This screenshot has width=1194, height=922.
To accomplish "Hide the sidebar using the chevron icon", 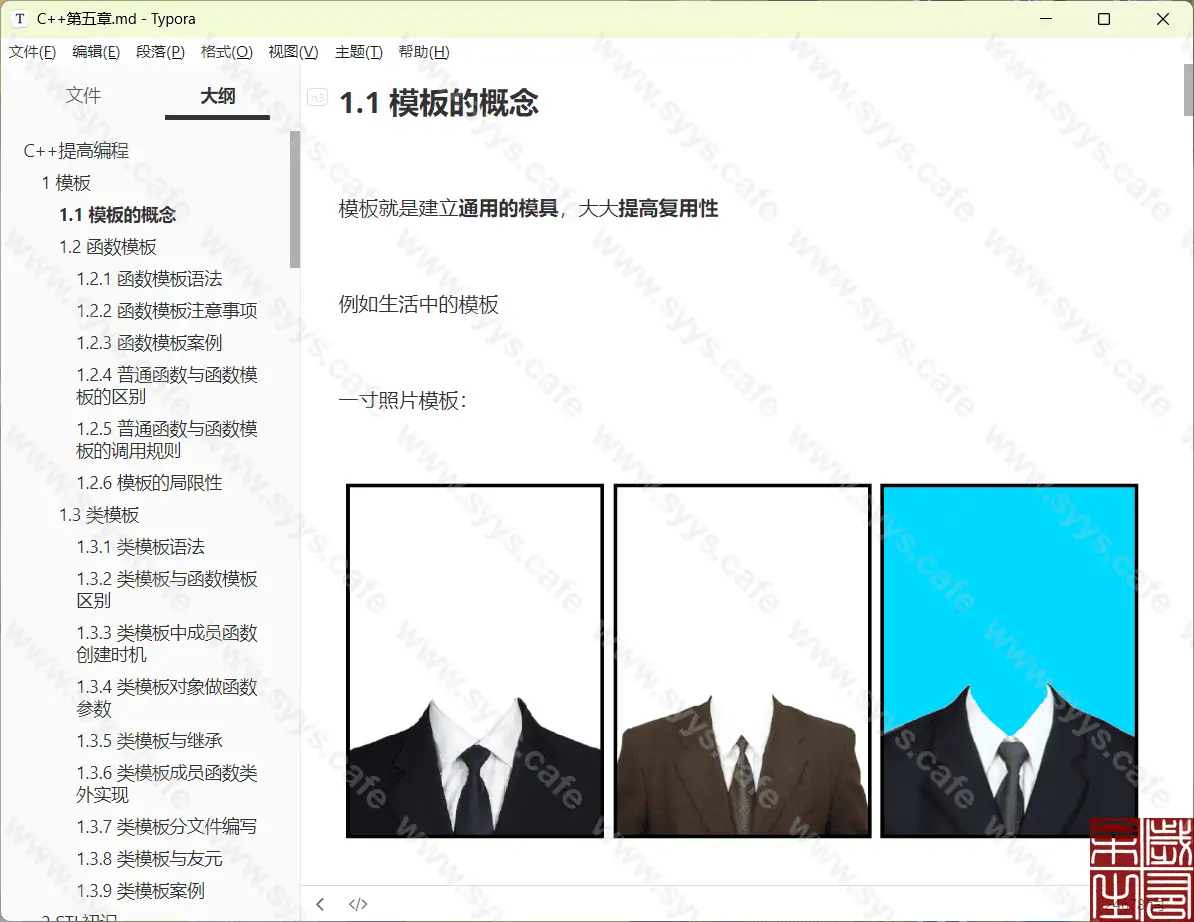I will click(319, 903).
